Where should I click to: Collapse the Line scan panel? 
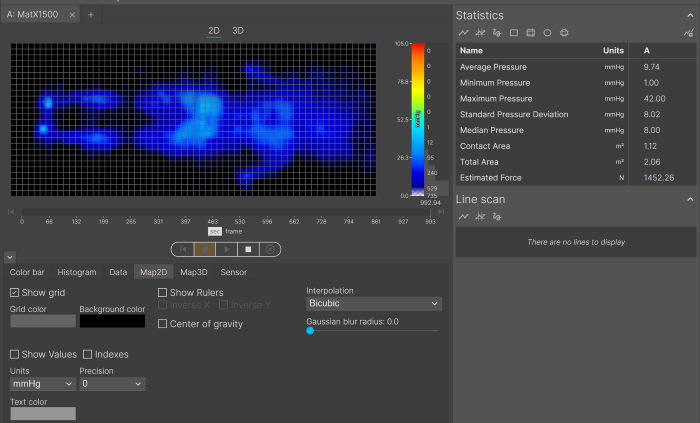click(x=690, y=199)
